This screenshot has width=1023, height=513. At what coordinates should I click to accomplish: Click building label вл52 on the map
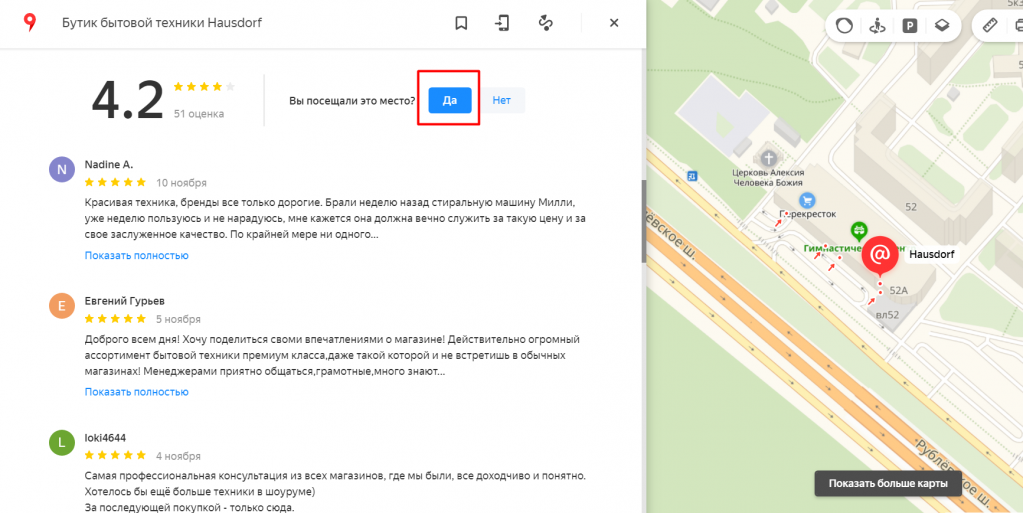887,315
